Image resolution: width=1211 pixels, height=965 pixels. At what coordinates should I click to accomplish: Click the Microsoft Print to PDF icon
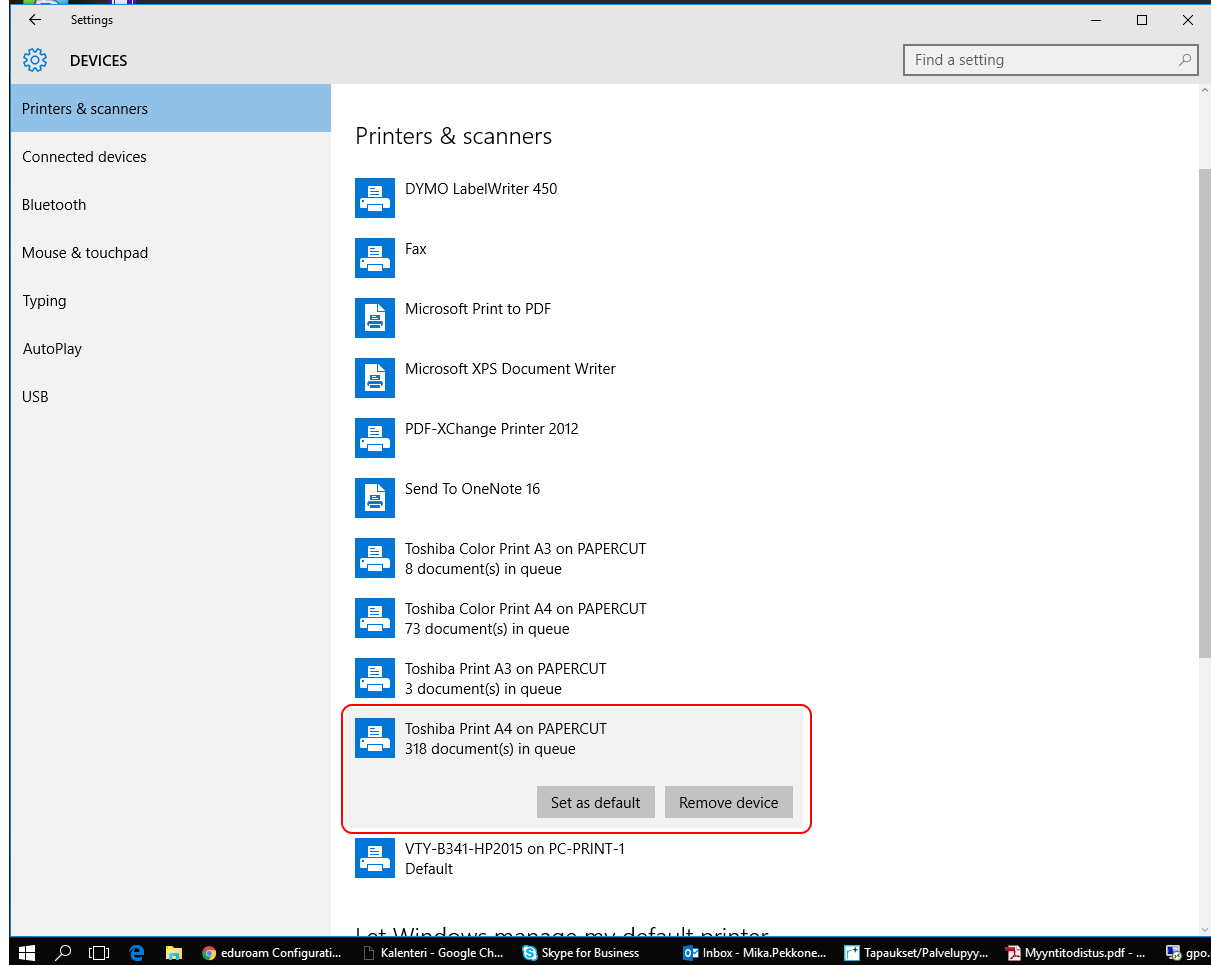click(x=375, y=318)
